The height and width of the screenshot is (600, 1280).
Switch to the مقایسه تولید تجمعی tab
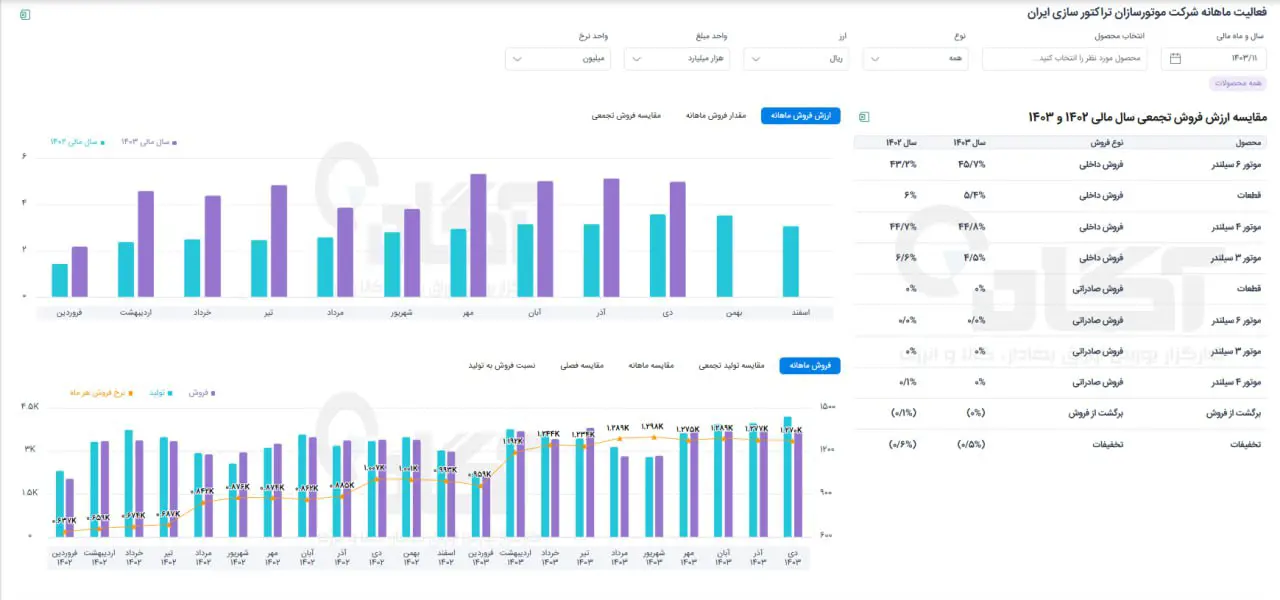731,366
